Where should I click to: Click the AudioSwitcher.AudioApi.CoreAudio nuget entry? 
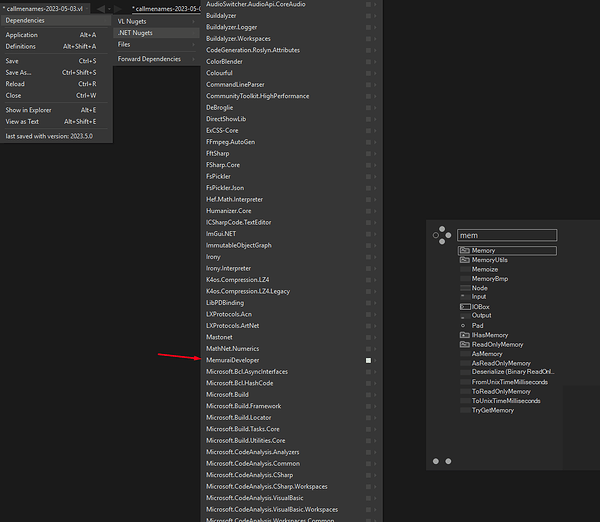(x=256, y=4)
